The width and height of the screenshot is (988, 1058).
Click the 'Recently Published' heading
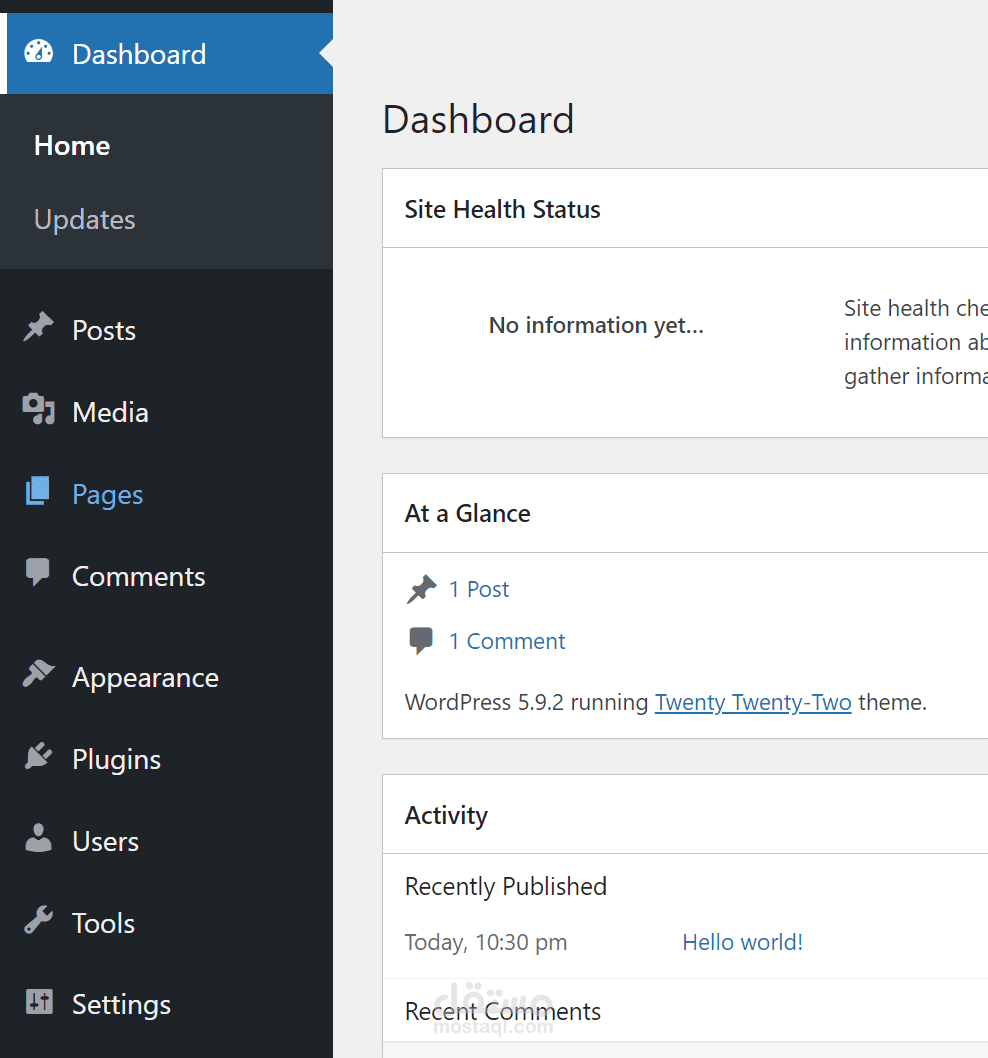pos(506,887)
